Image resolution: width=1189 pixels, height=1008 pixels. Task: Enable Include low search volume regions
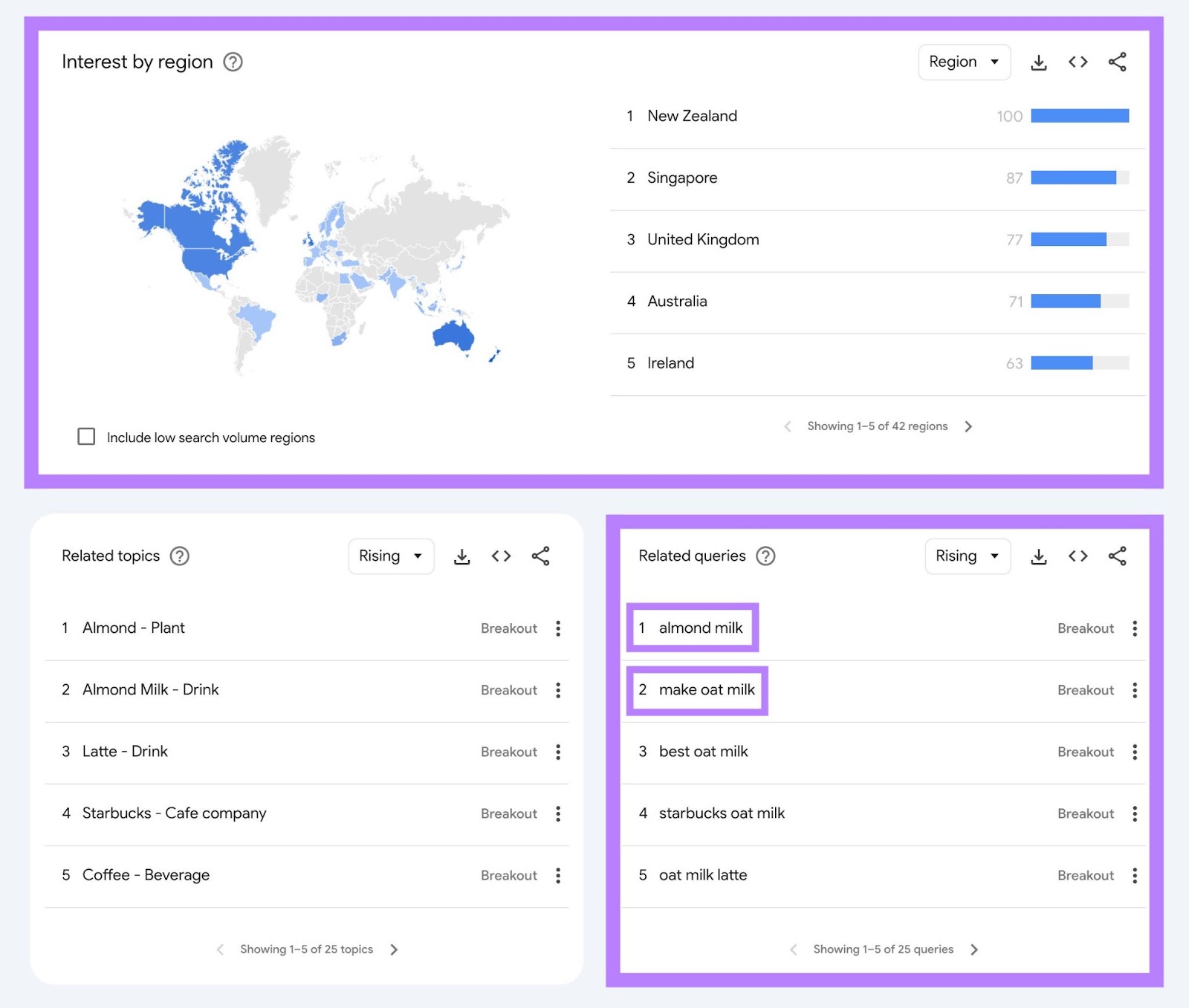pyautogui.click(x=87, y=437)
